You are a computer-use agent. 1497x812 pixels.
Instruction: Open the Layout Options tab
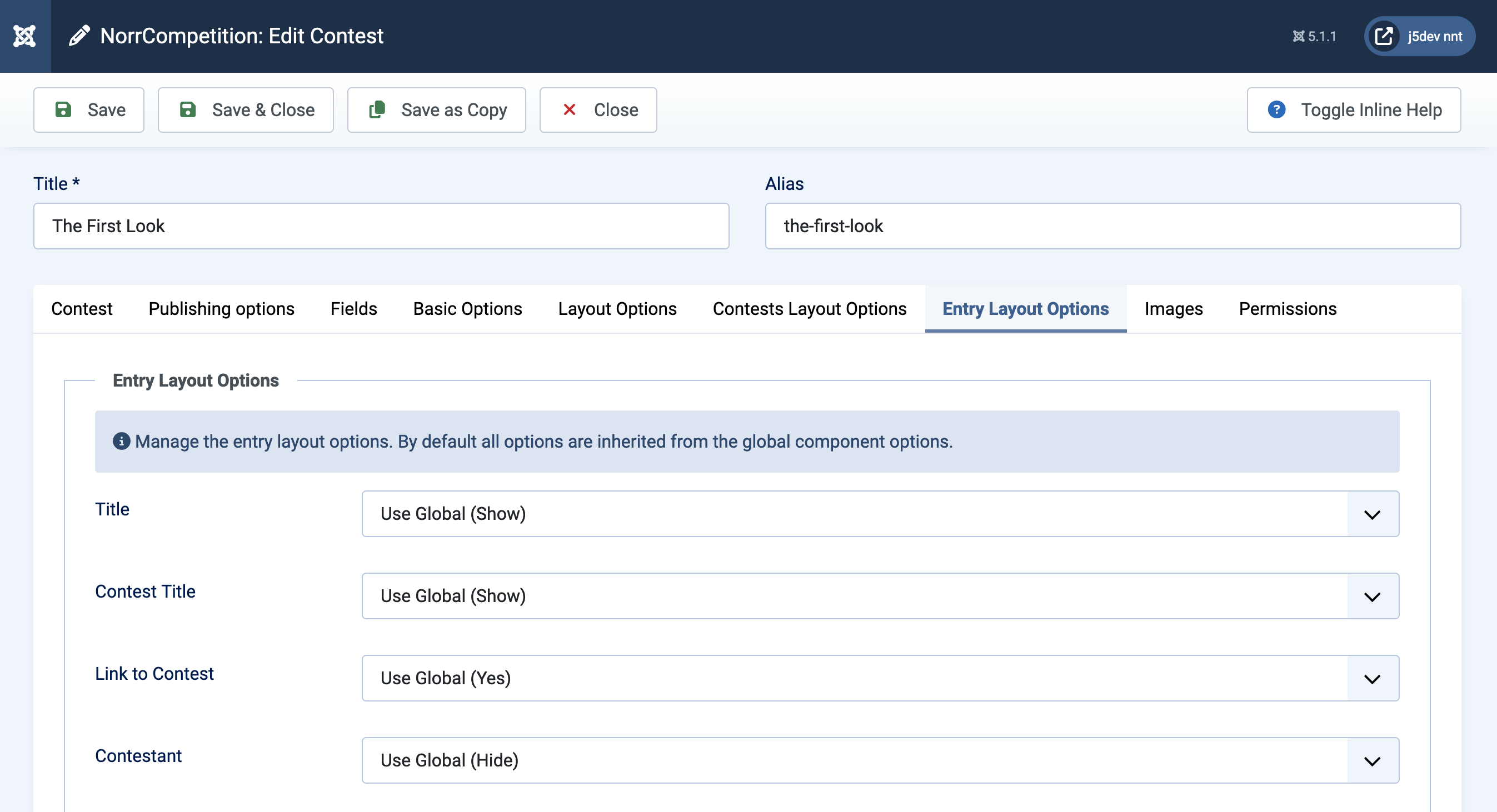point(617,309)
